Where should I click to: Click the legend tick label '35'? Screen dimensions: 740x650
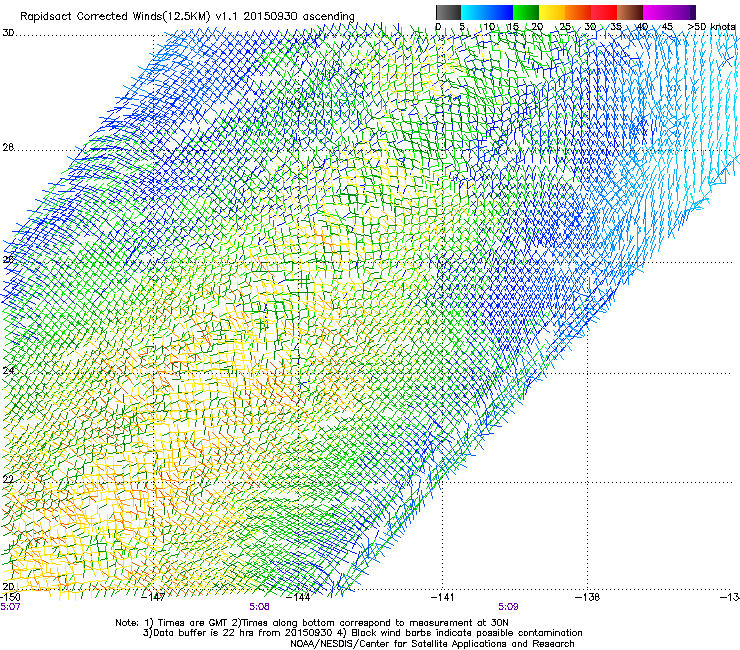616,27
